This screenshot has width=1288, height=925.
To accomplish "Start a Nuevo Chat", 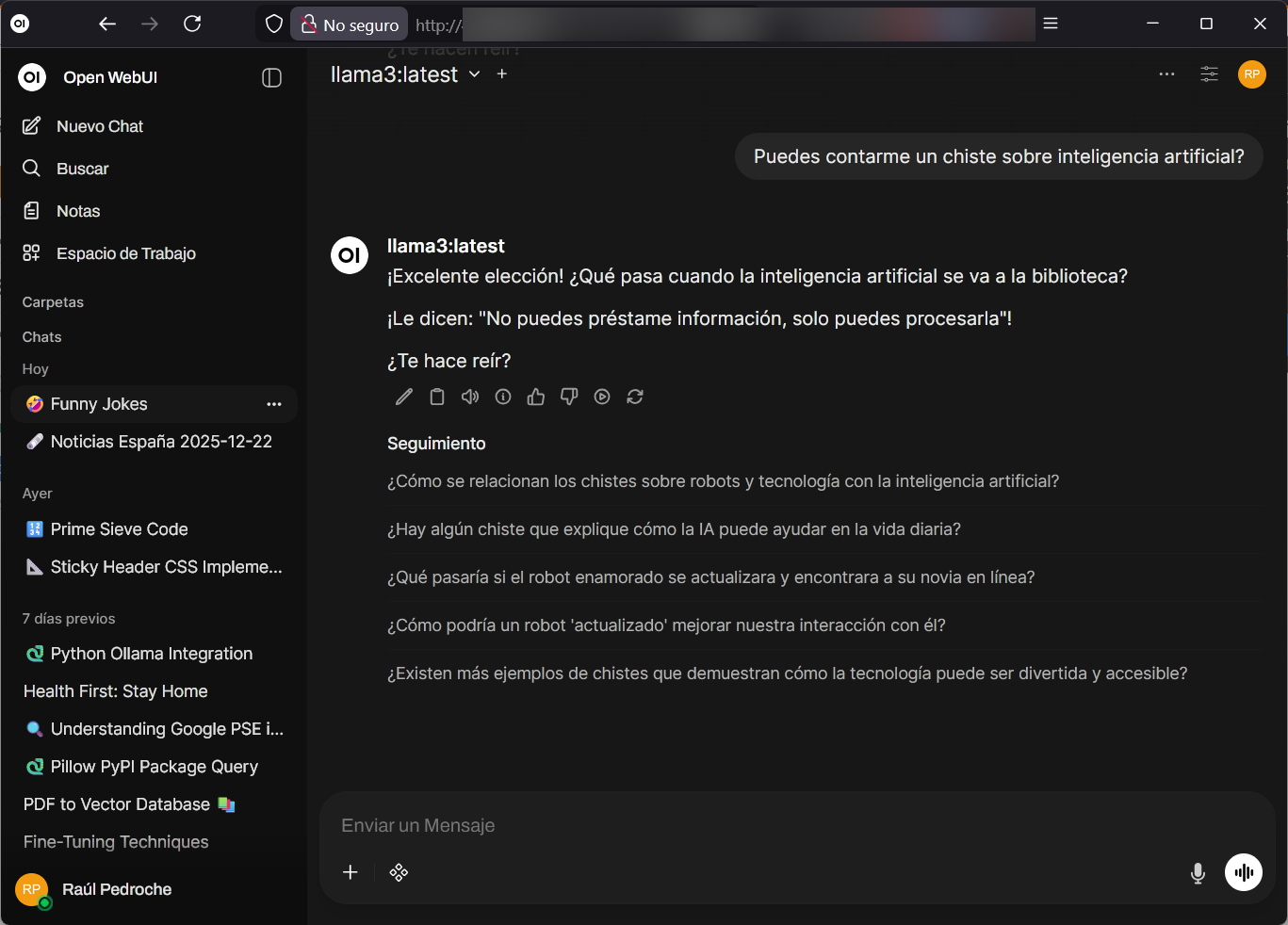I will coord(99,126).
